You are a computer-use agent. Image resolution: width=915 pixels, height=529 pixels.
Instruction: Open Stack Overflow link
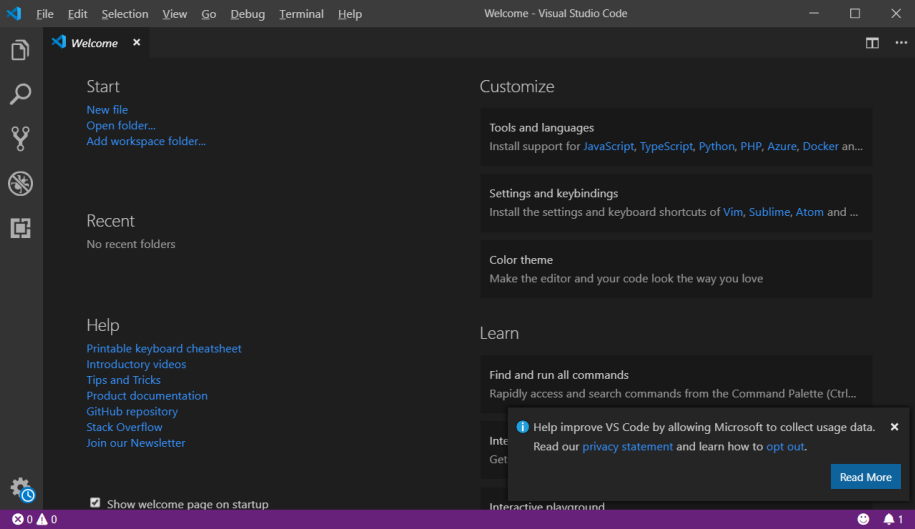(x=124, y=427)
